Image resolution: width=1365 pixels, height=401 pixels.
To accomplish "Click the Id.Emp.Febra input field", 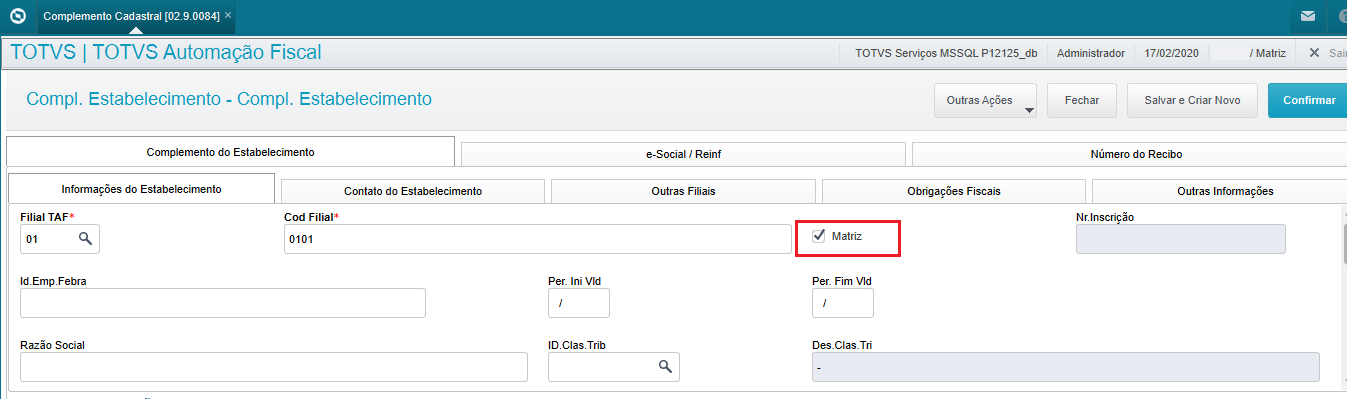I will coord(223,303).
